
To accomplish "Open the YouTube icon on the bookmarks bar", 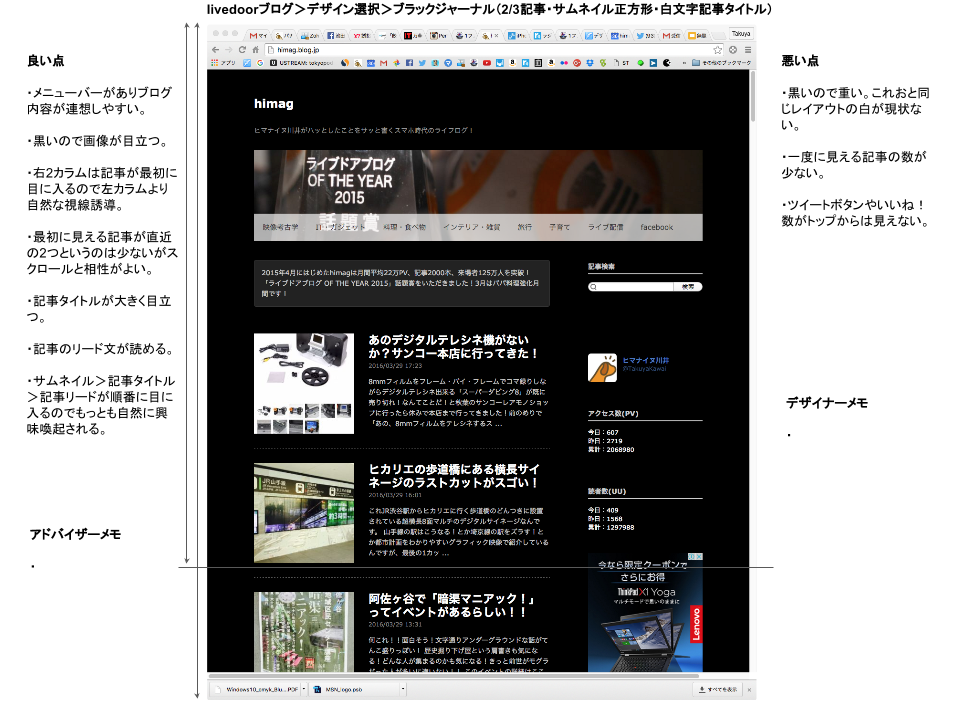I will (487, 65).
